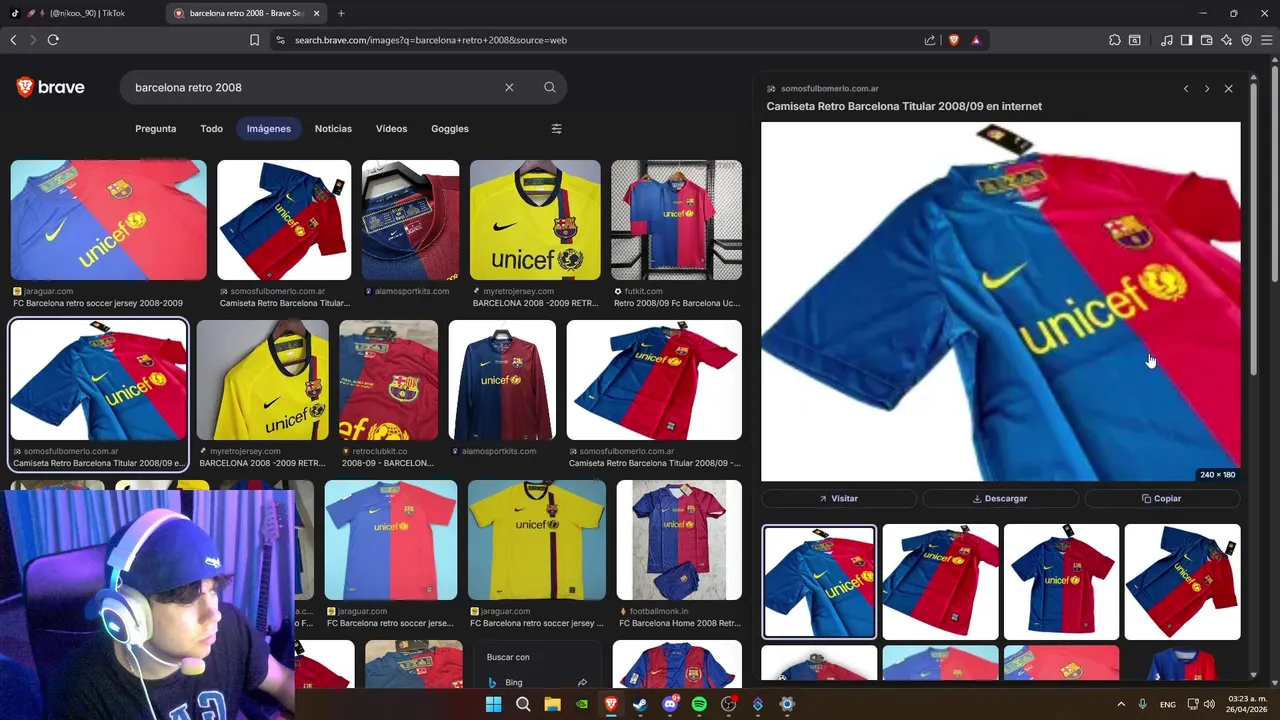Open Leo AI sparkle icon

[1226, 40]
